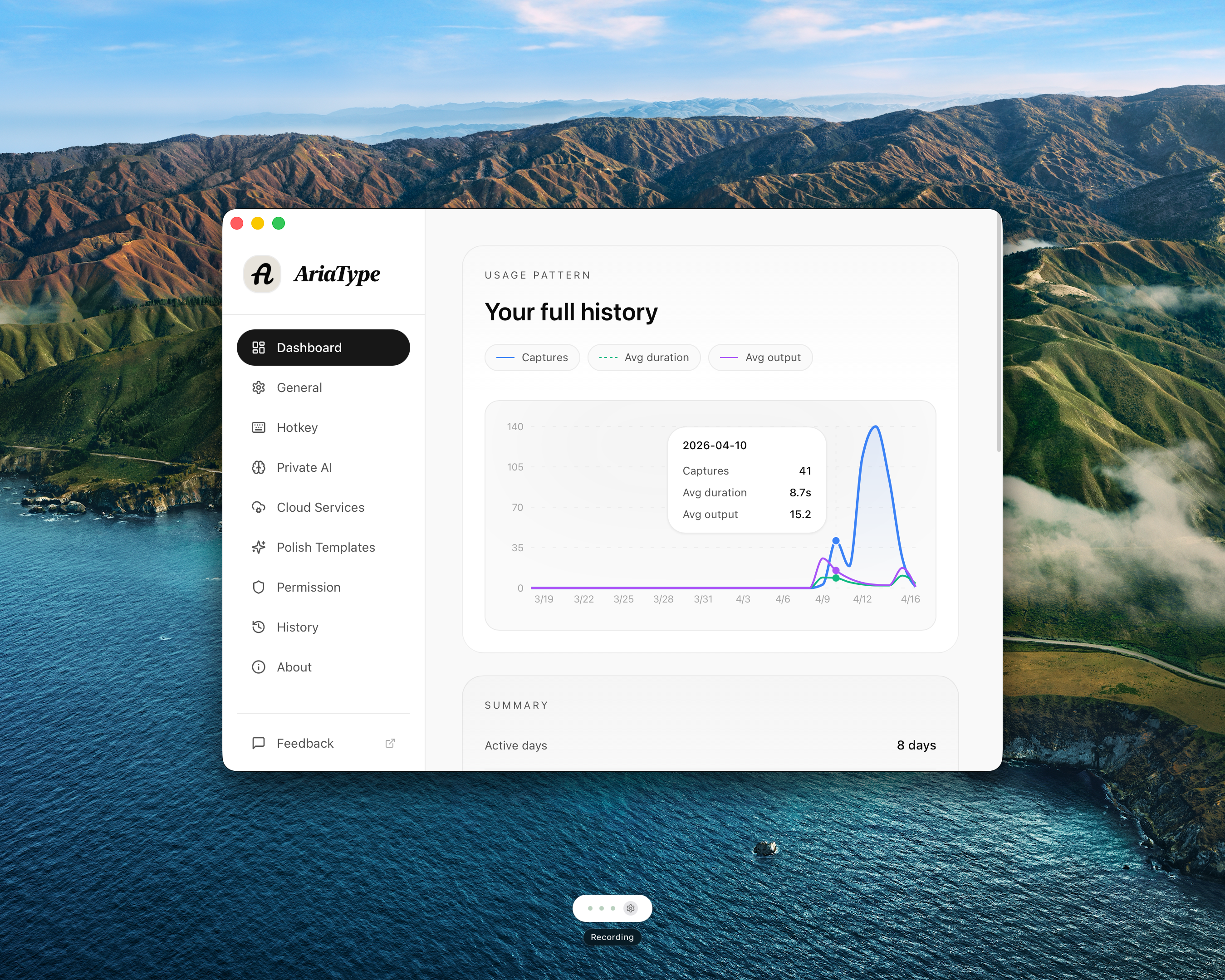1225x980 pixels.
Task: Open the About section
Action: [294, 667]
